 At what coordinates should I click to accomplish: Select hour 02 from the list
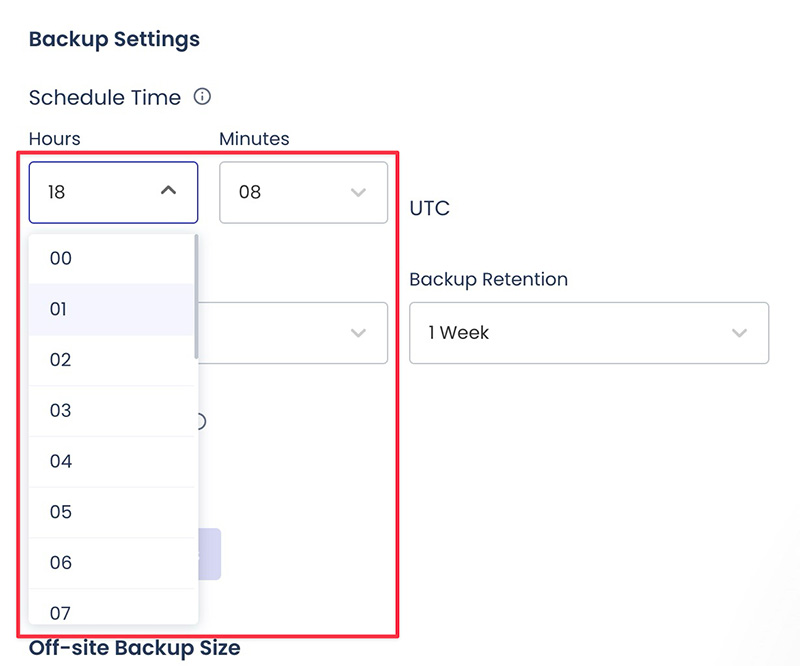111,360
